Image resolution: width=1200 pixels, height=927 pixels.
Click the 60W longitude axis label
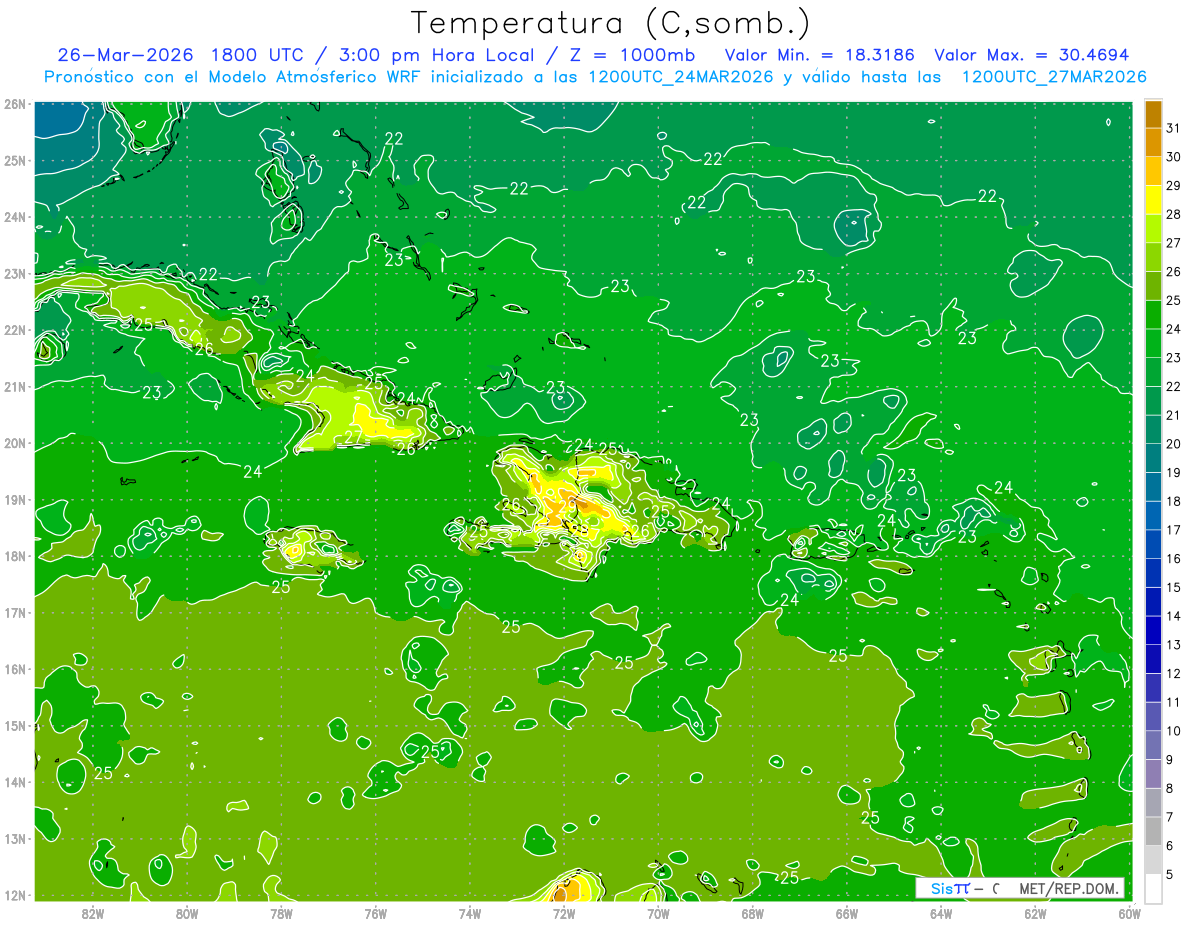[x=1129, y=913]
